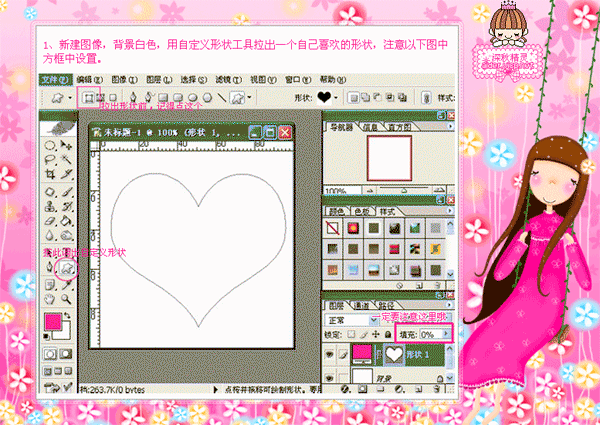Open the 图像(I) menu

124,80
